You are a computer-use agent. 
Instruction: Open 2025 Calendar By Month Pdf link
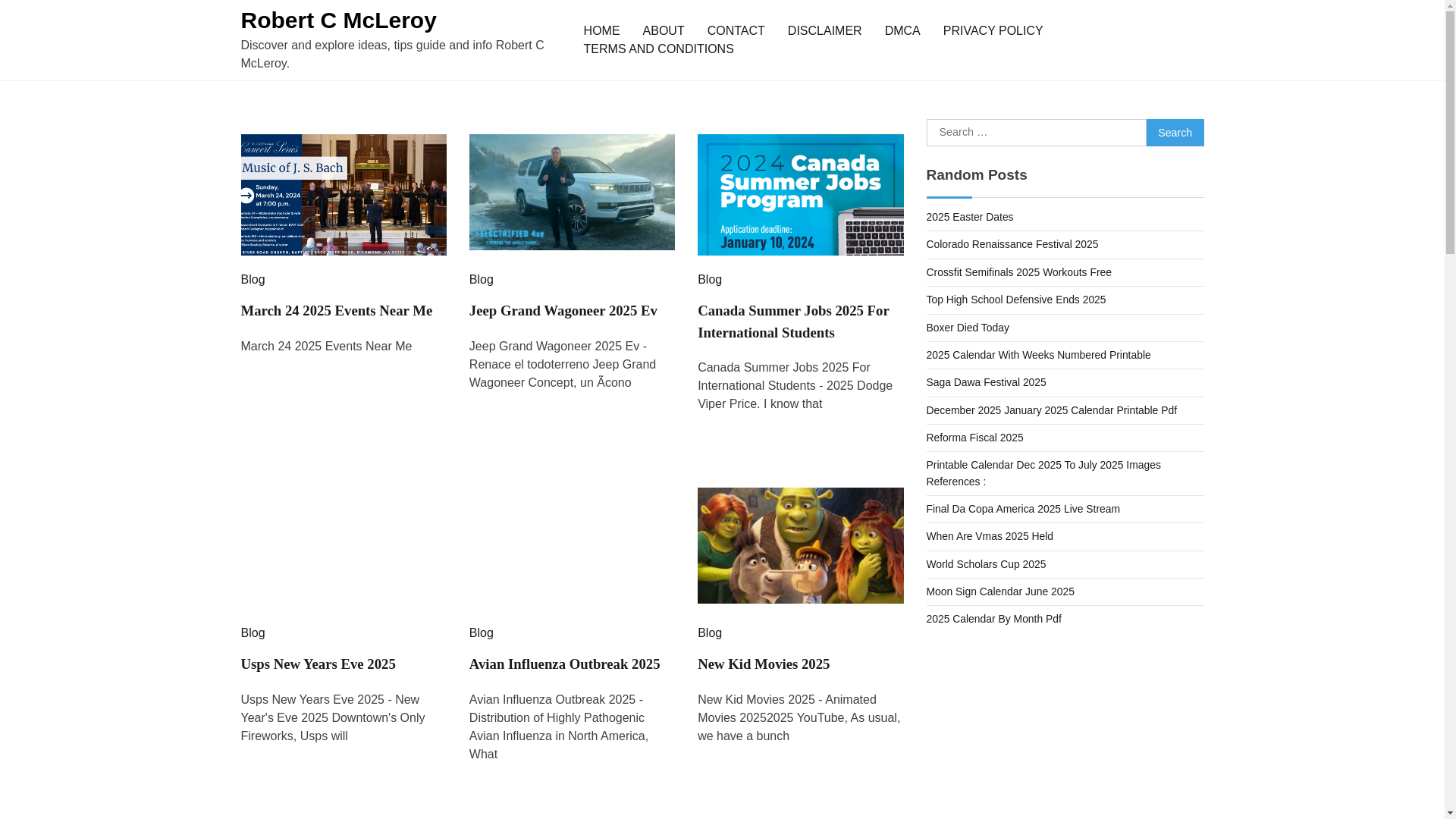994,619
